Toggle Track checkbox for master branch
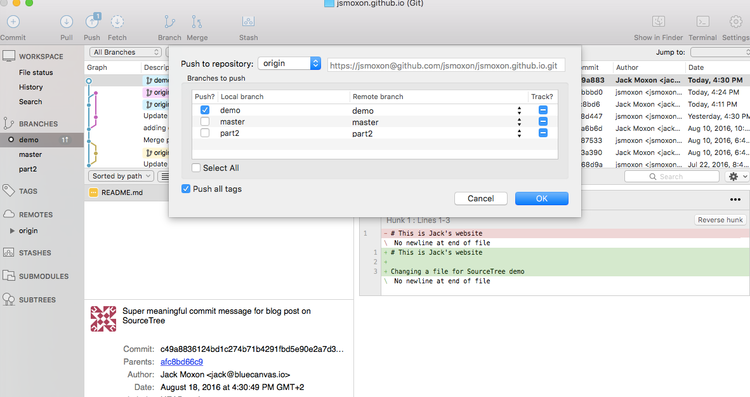This screenshot has height=397, width=750. [543, 121]
